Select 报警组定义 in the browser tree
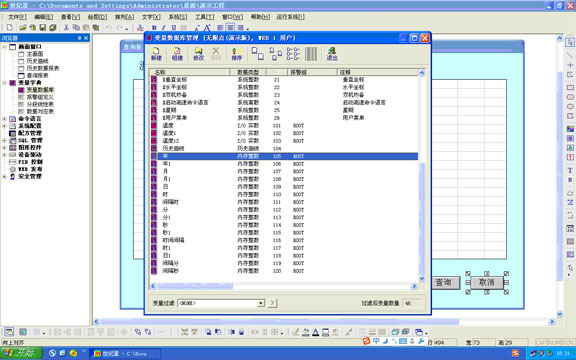 tap(40, 97)
